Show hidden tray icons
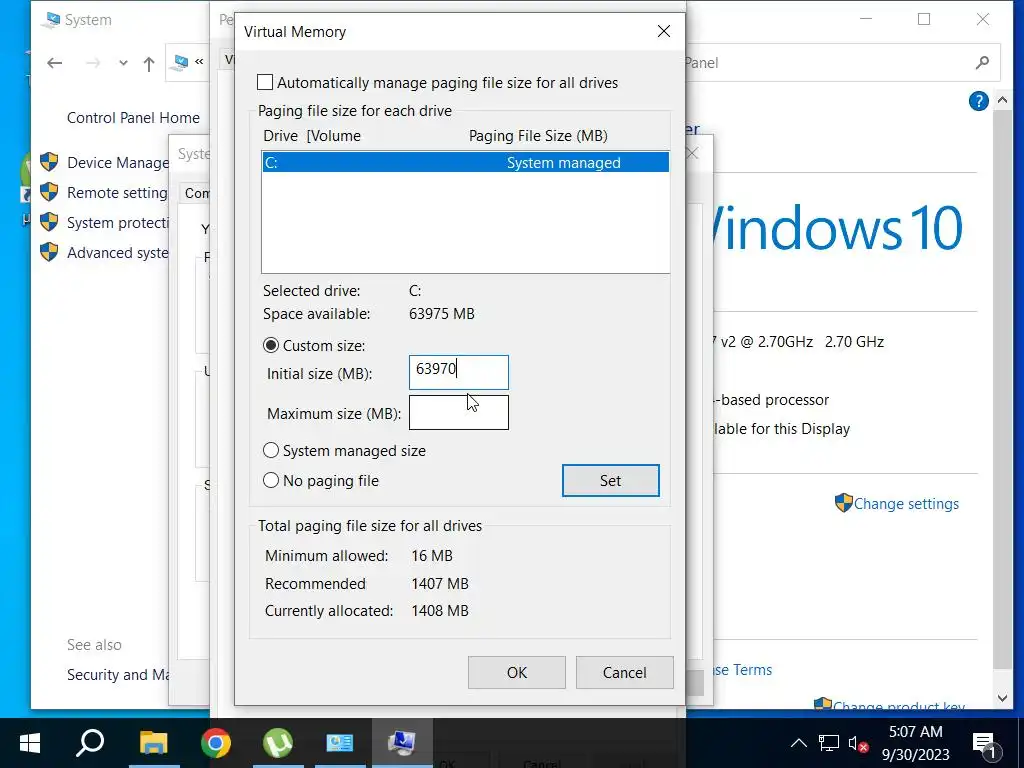The image size is (1024, 768). point(798,743)
